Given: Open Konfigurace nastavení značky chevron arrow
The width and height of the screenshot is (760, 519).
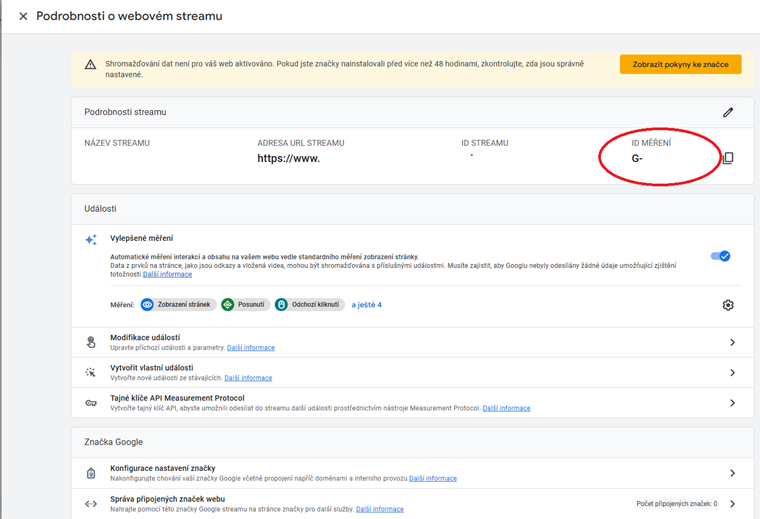Looking at the screenshot, I should click(732, 473).
